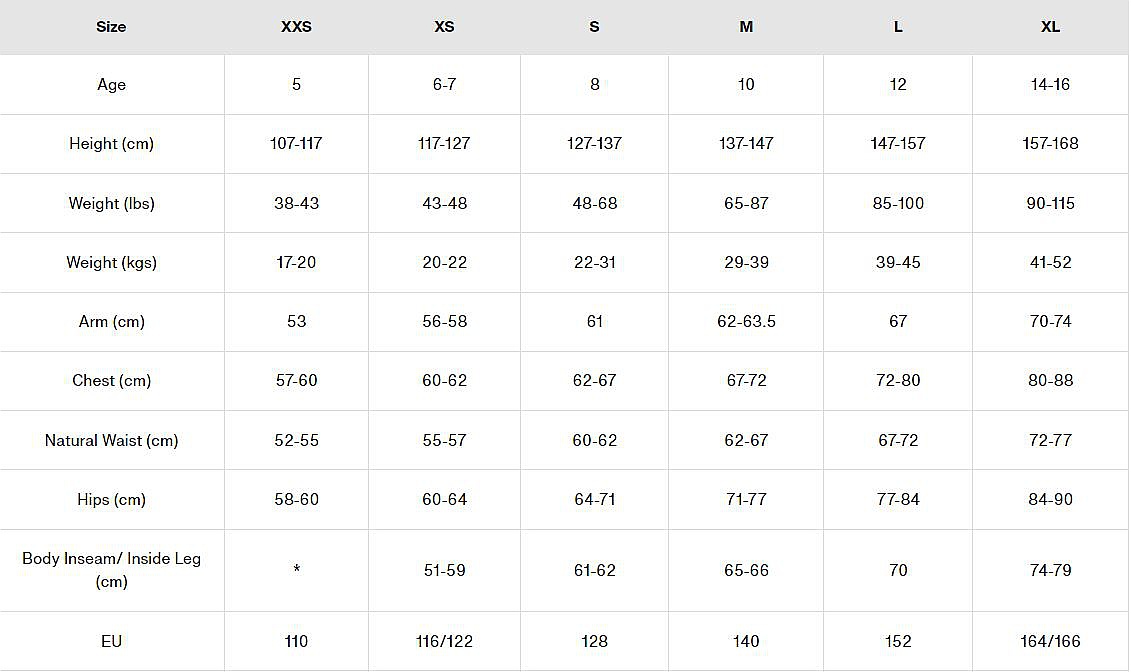Select the 14-16 age cell

1050,85
